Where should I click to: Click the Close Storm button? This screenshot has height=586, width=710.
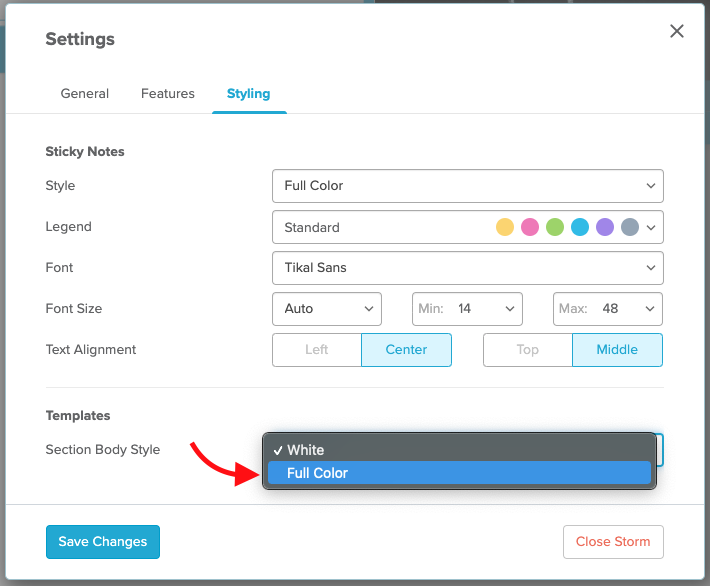pos(613,542)
